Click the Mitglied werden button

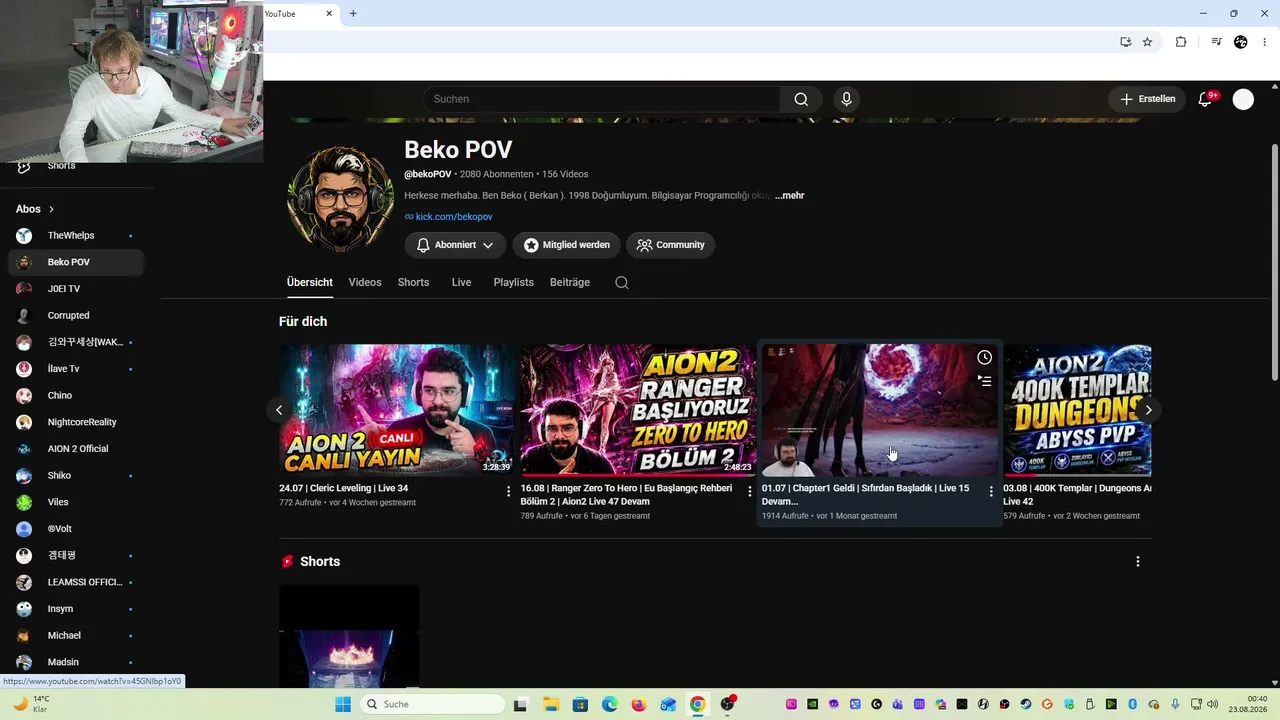567,245
